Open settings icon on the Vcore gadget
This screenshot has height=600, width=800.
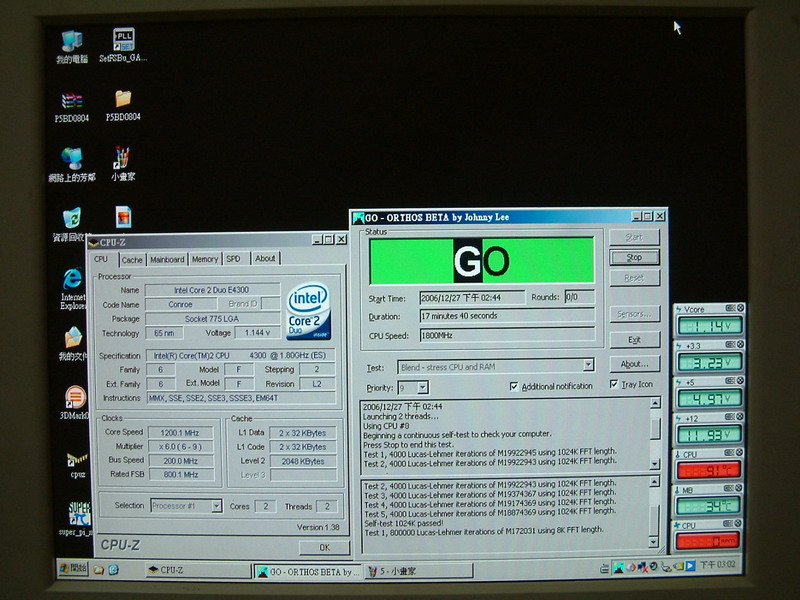pos(731,308)
